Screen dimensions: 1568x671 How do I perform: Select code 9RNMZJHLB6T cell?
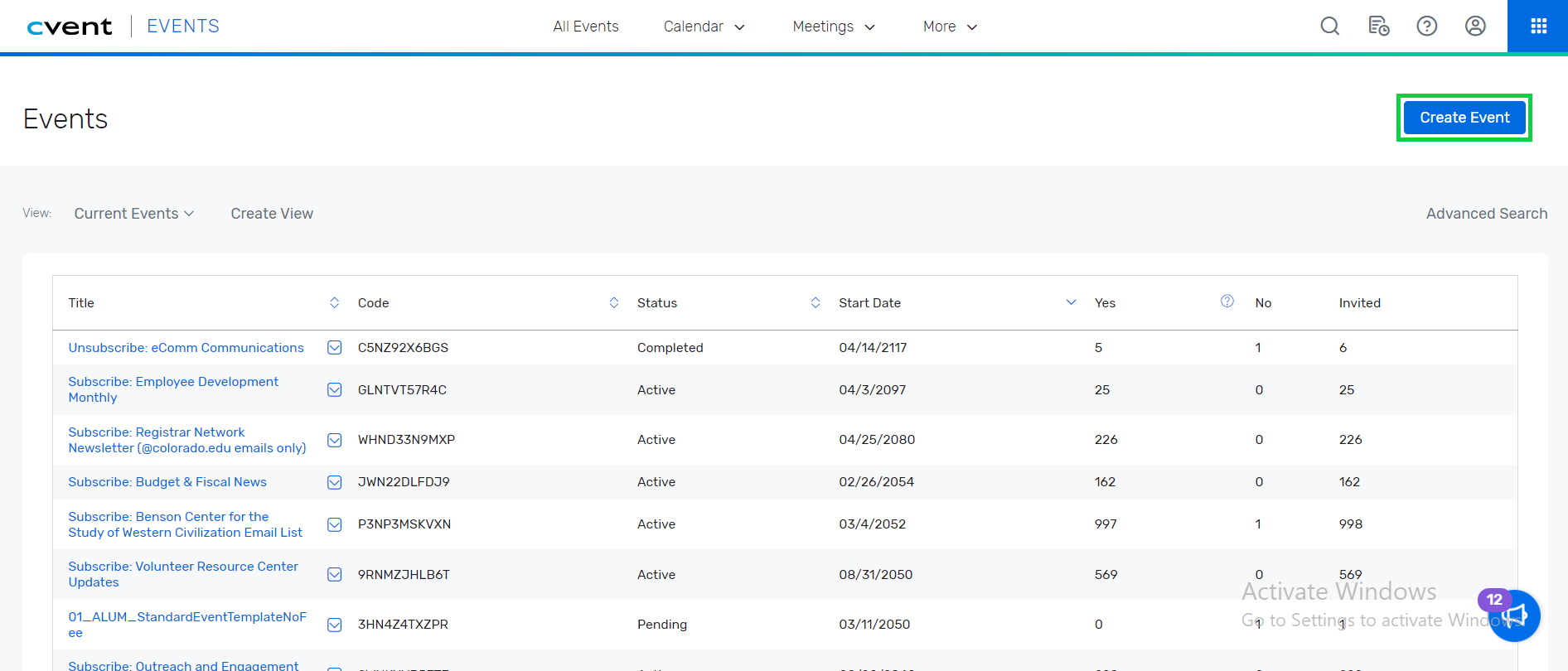[x=404, y=575]
